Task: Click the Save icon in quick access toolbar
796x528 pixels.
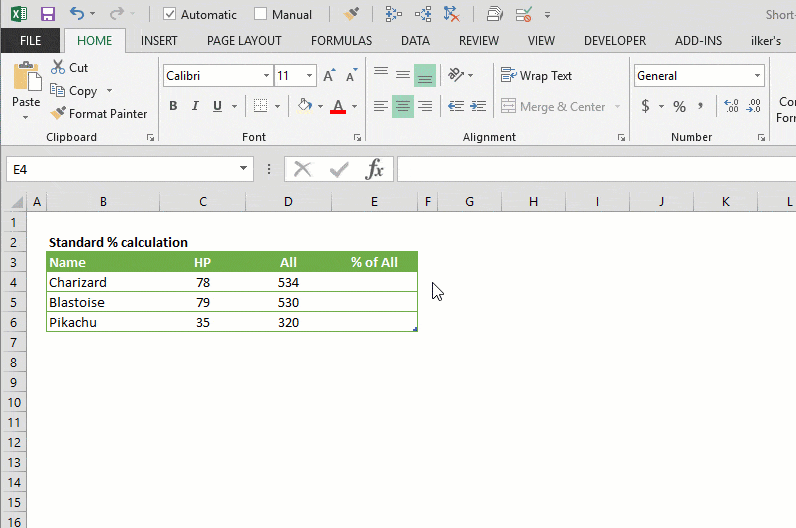Action: (48, 14)
